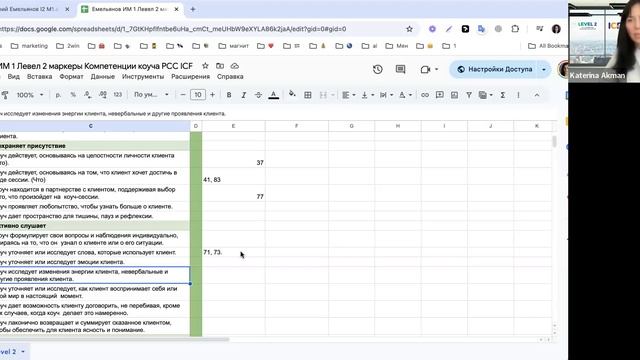640x360 pixels.
Task: Open the text rotation dropdown
Action: [x=405, y=95]
